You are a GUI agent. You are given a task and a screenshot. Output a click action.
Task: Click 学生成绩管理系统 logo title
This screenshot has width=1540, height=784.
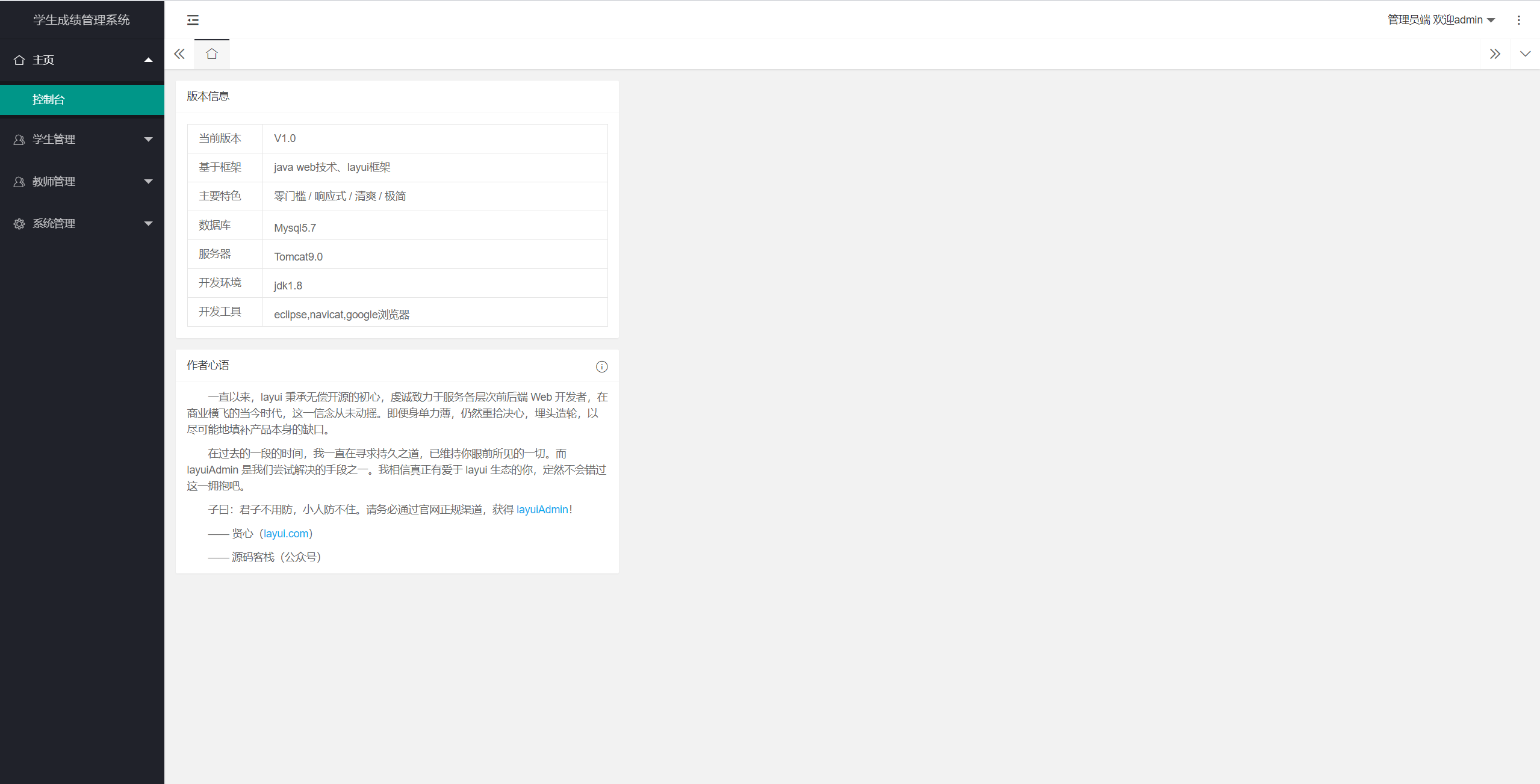82,20
